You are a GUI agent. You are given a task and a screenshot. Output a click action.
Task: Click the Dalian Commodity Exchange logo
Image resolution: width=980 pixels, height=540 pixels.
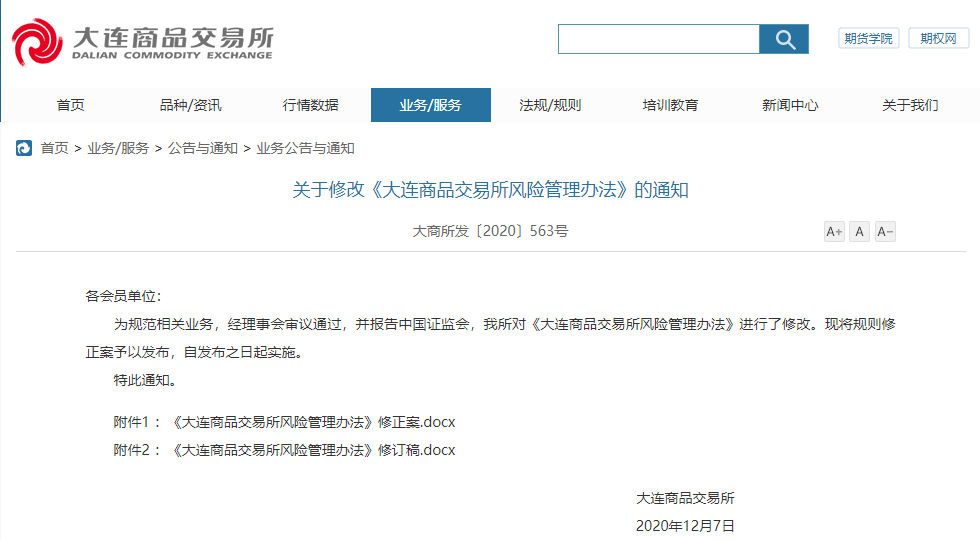point(142,42)
